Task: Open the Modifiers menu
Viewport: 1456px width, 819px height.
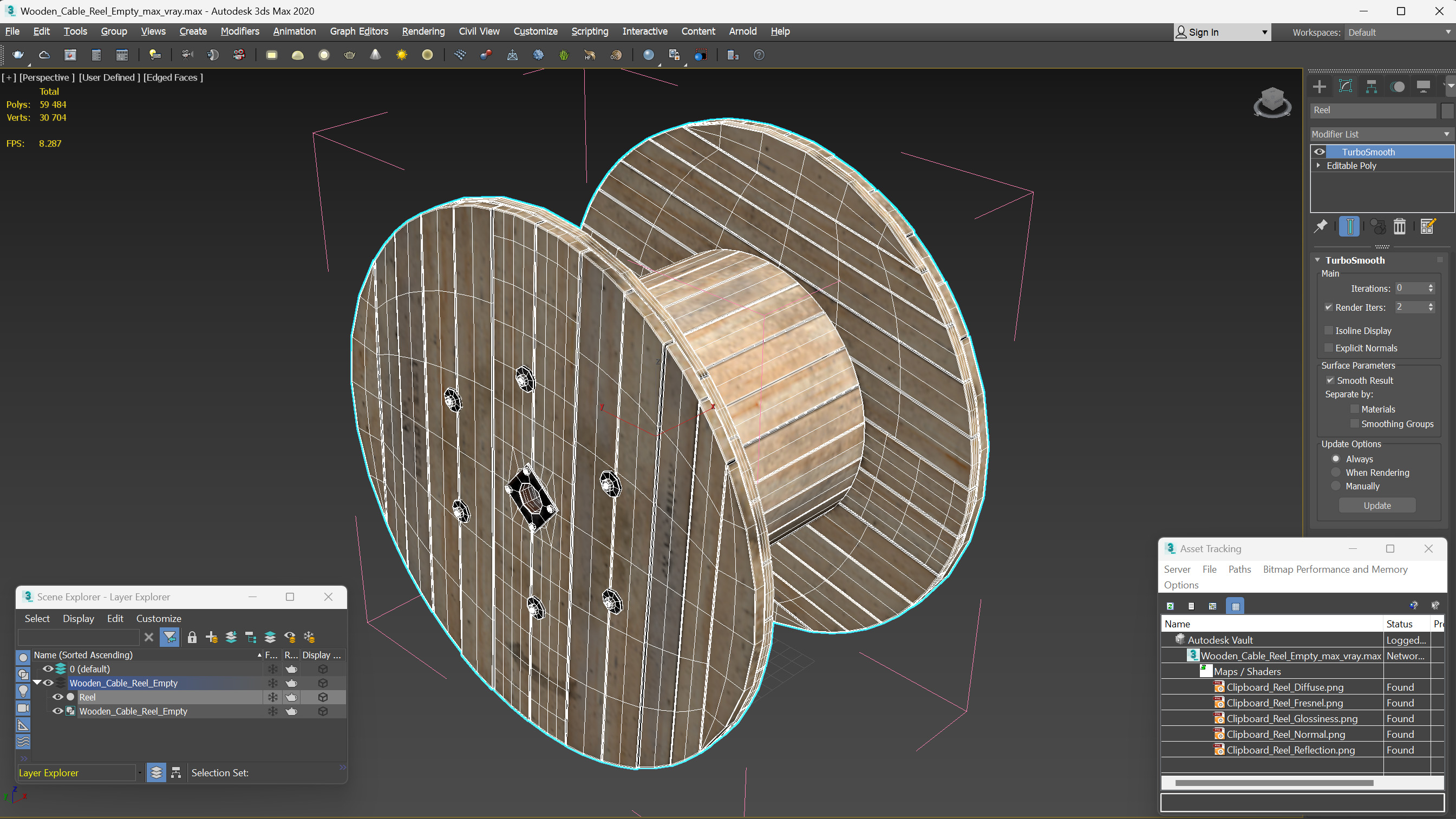Action: pos(240,31)
